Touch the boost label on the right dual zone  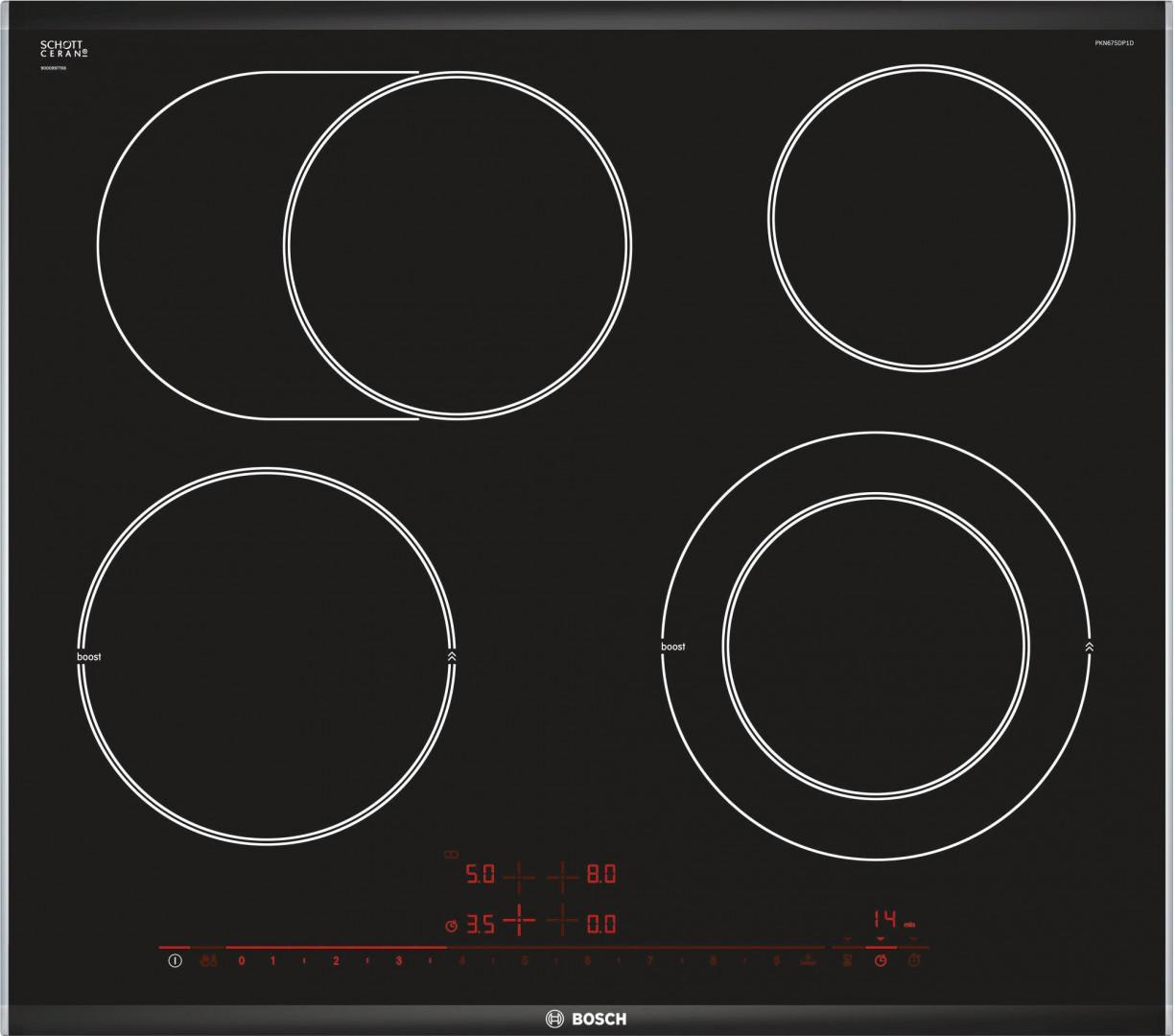(x=673, y=647)
